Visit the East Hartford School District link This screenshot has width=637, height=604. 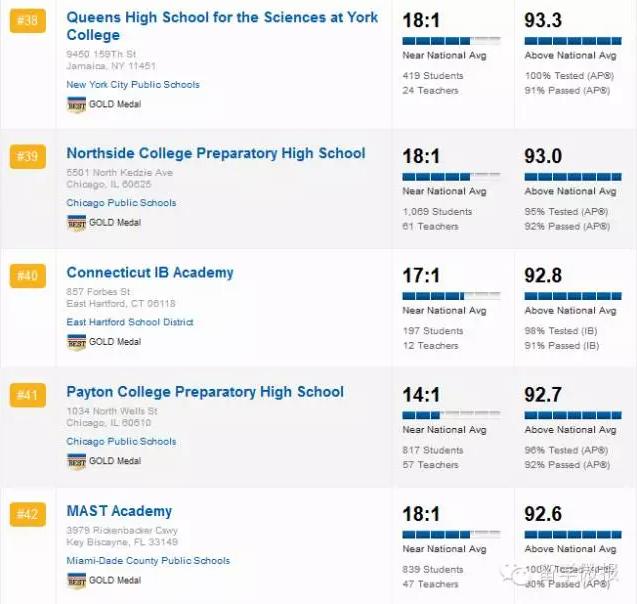tap(130, 322)
